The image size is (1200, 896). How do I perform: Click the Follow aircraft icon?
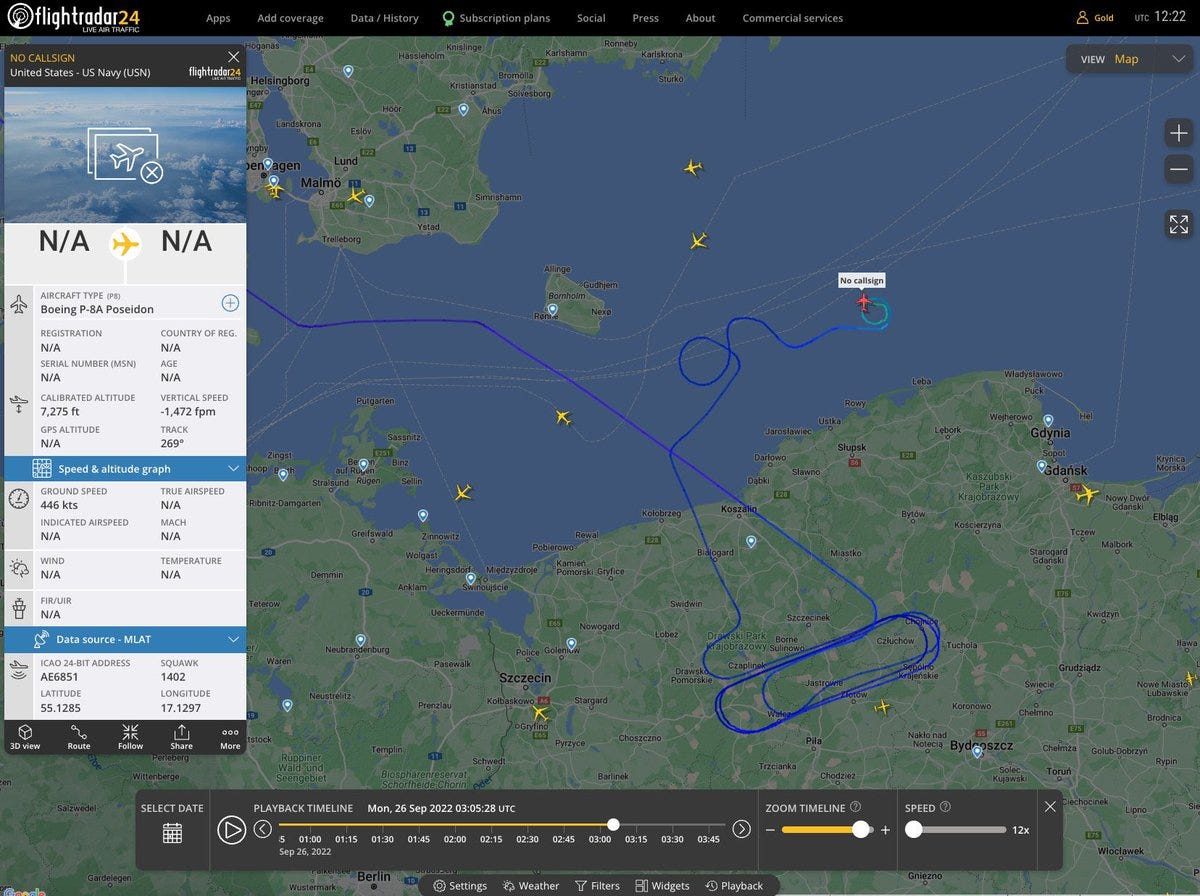(130, 737)
